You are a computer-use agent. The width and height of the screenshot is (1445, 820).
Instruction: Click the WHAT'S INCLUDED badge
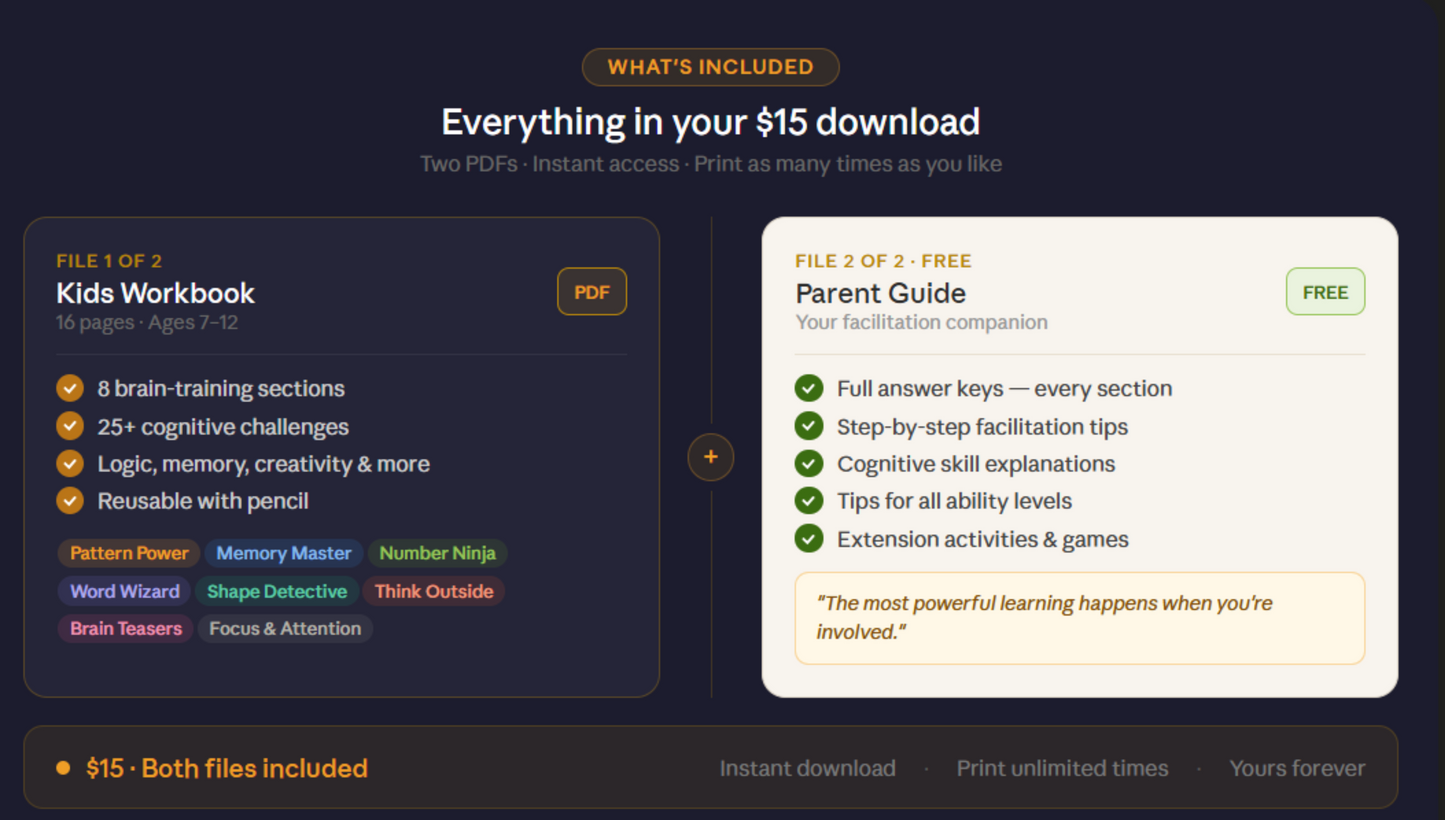pos(710,67)
